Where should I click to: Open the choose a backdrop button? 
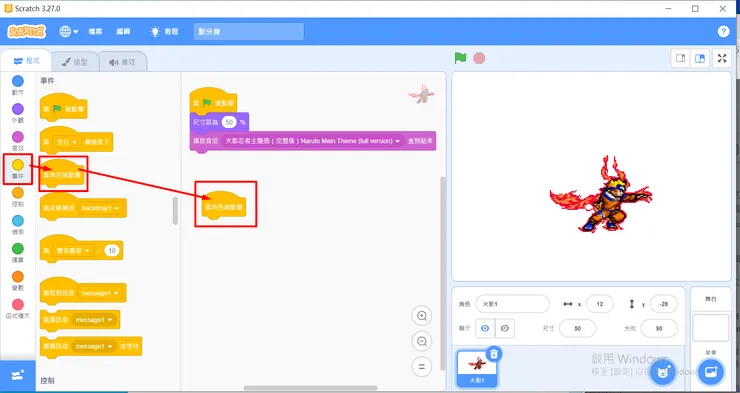coord(711,372)
